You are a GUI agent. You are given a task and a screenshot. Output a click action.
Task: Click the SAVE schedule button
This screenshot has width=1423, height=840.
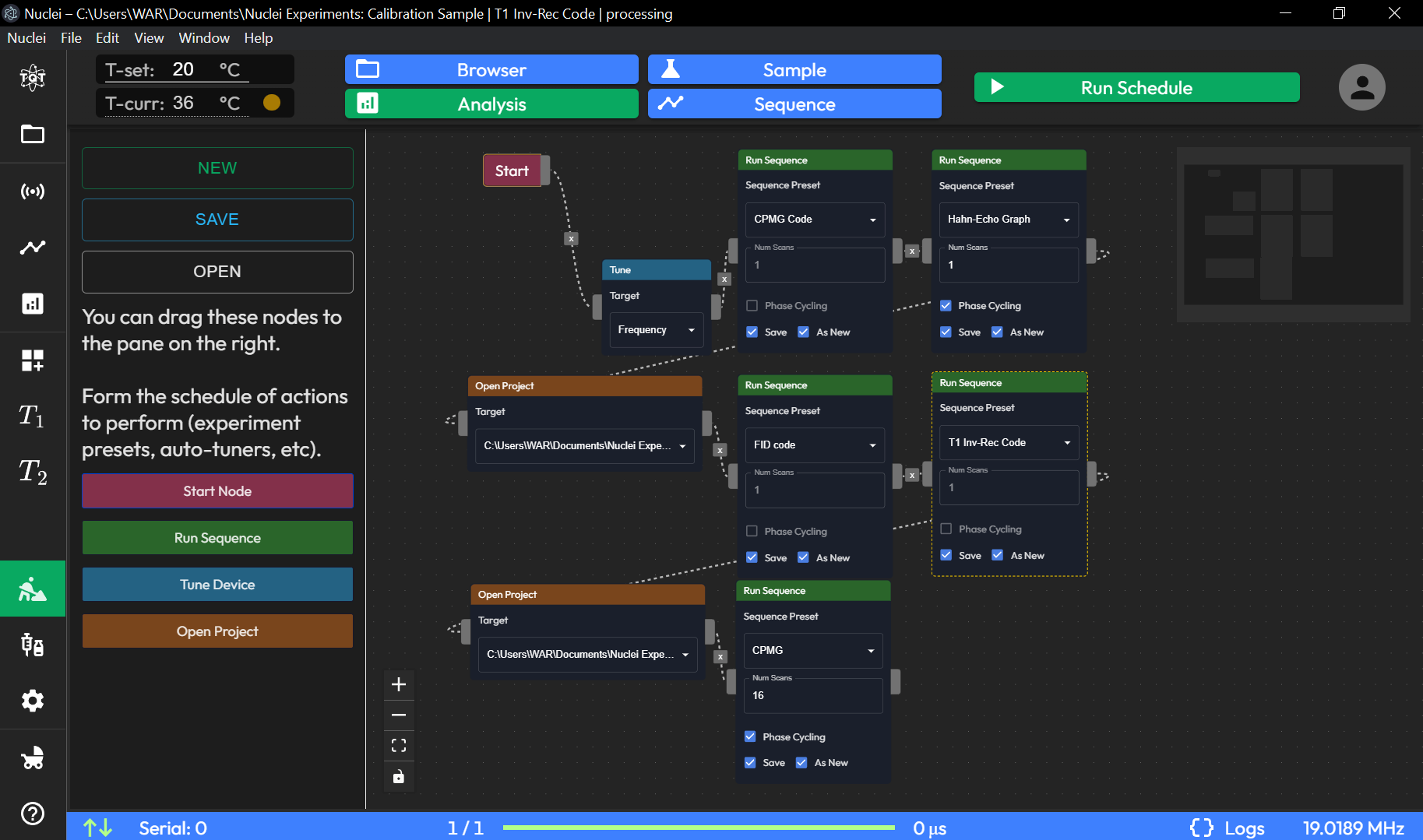point(217,220)
